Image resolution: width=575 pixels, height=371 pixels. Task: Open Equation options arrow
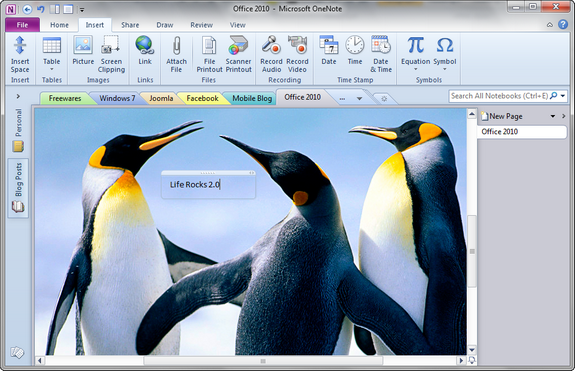pyautogui.click(x=415, y=69)
